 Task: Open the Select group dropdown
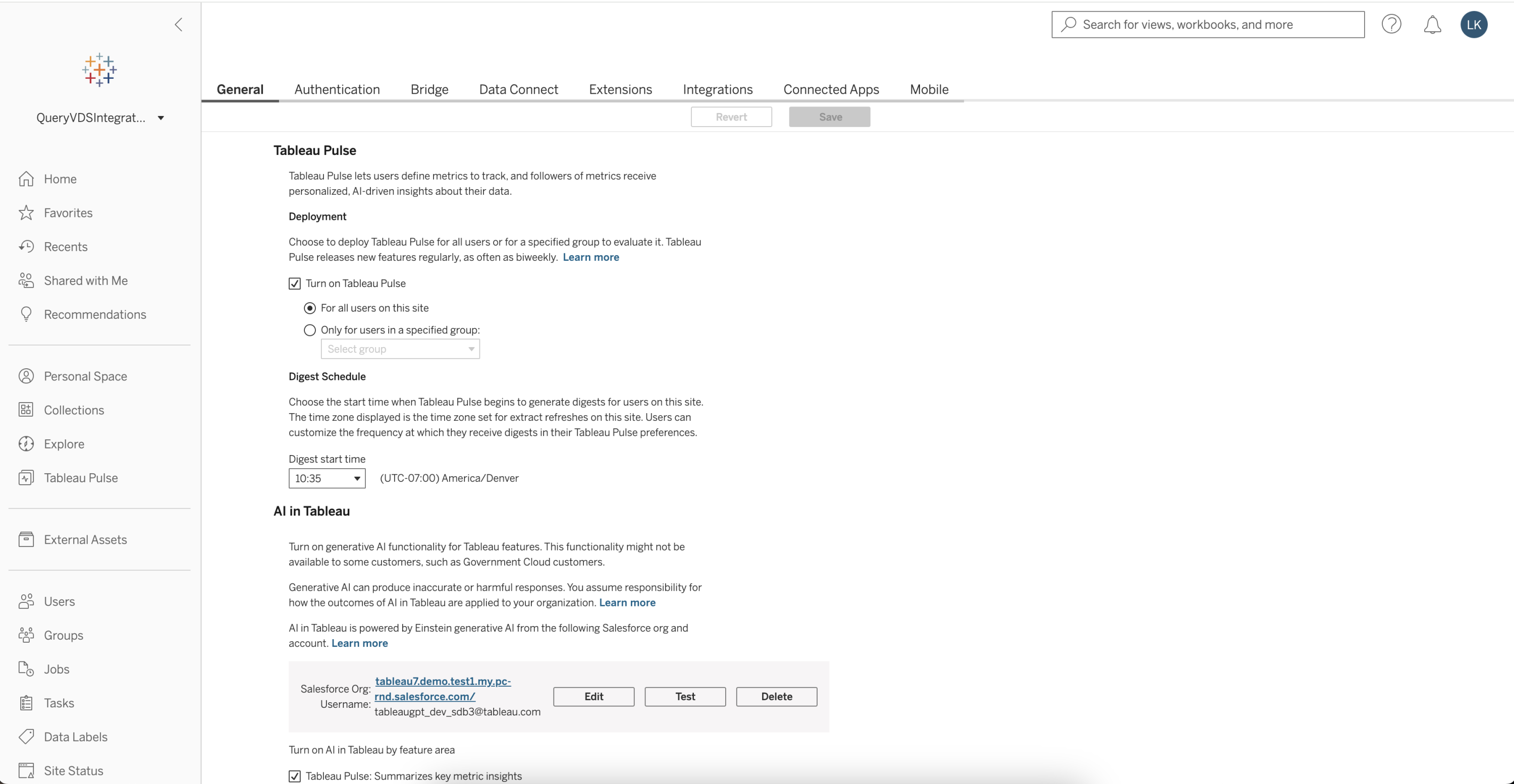tap(400, 349)
